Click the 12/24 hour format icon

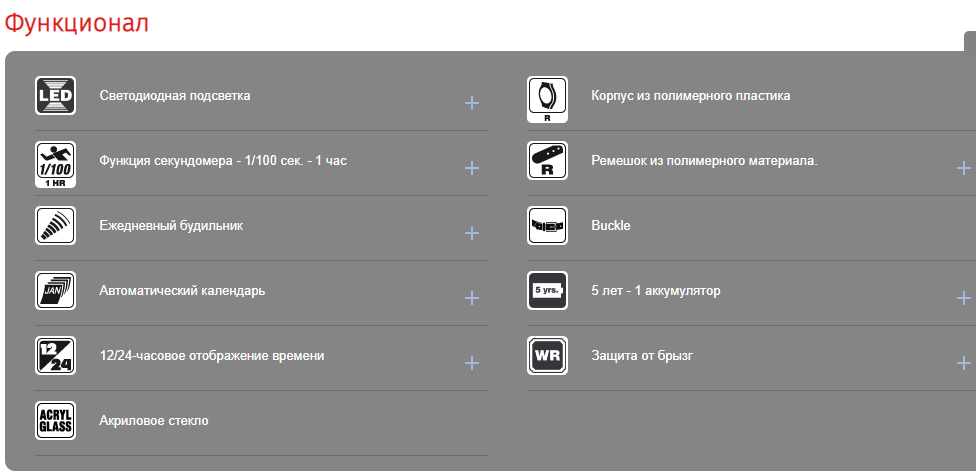point(55,356)
